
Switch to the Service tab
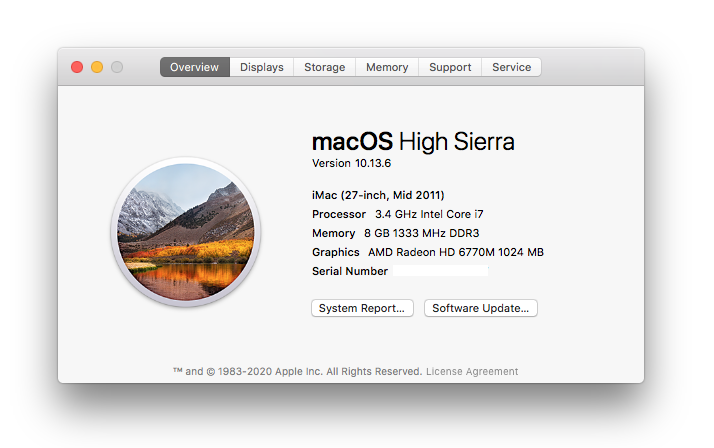(511, 67)
